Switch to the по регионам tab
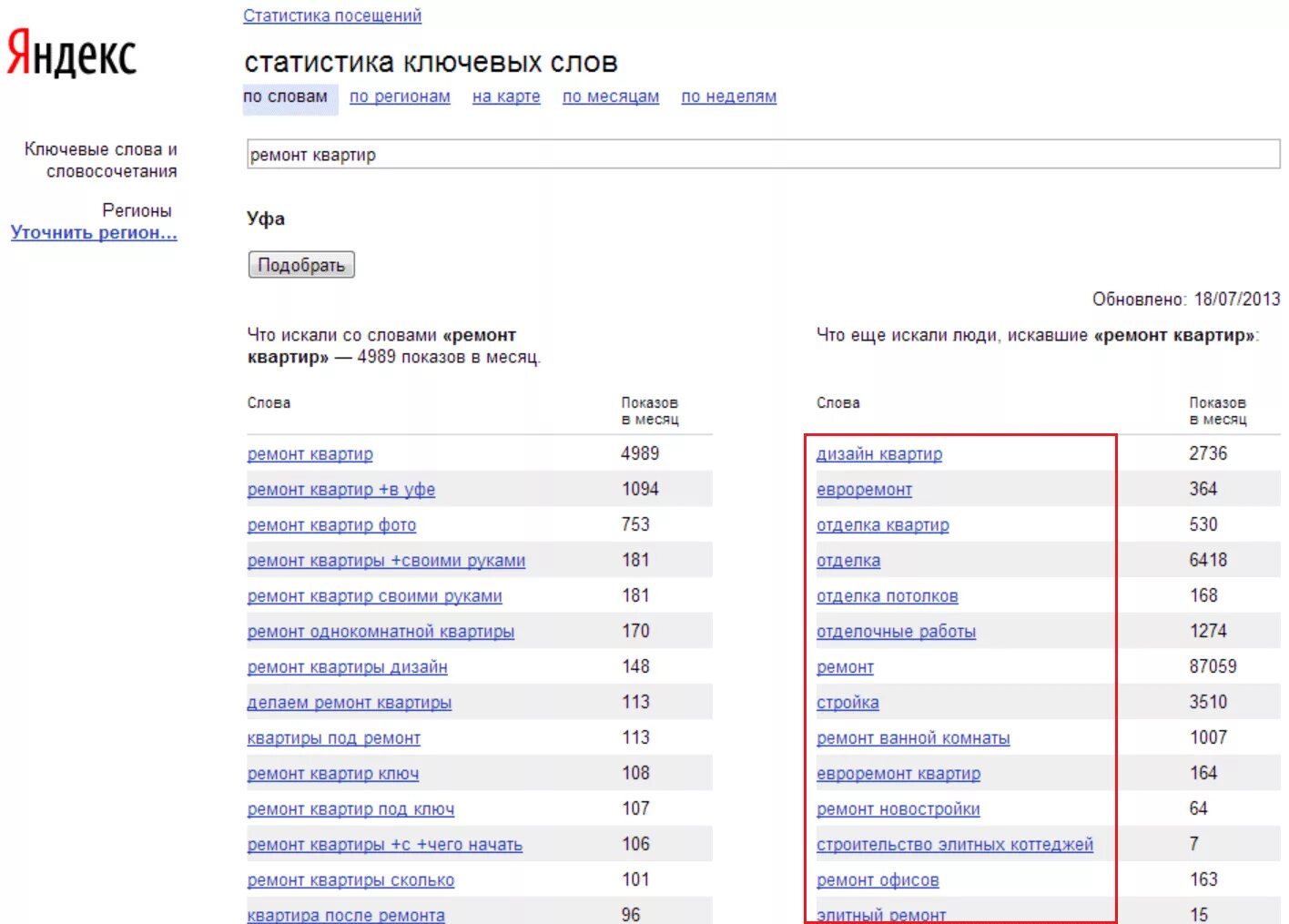1289x924 pixels. coord(400,96)
